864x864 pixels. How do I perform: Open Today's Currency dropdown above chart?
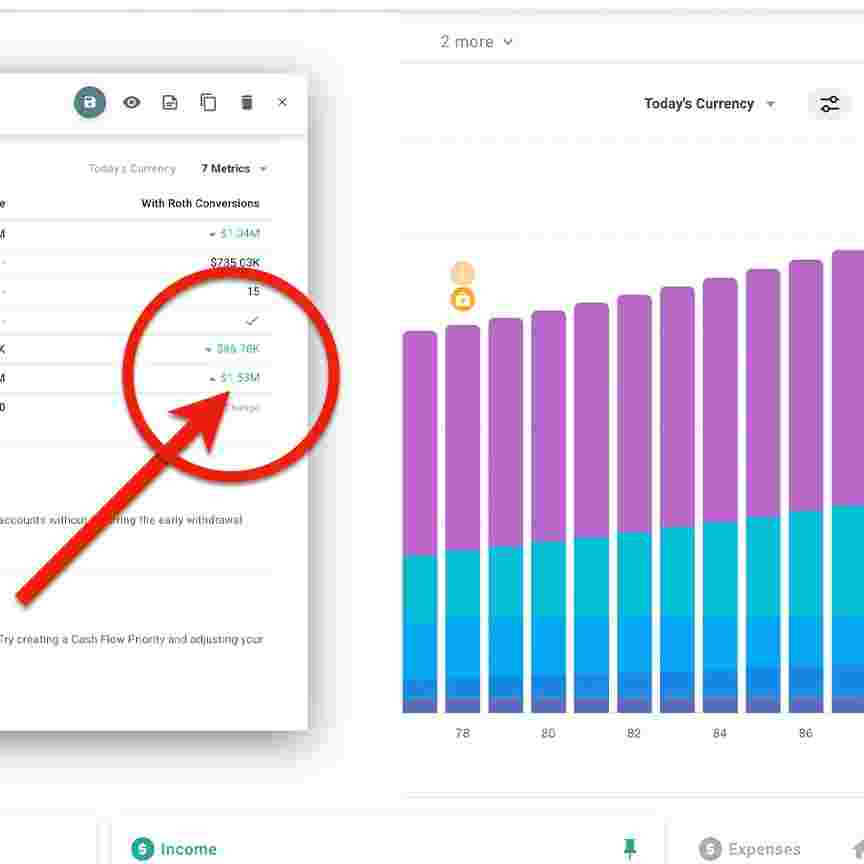pyautogui.click(x=709, y=104)
